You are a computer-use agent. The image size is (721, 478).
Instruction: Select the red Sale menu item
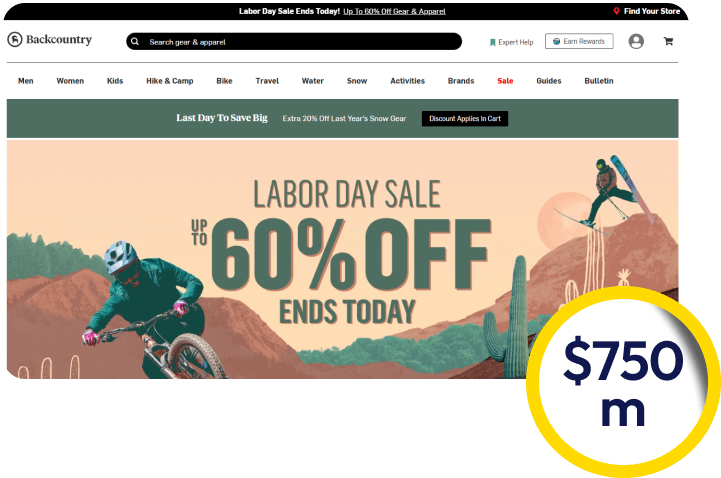coord(505,81)
